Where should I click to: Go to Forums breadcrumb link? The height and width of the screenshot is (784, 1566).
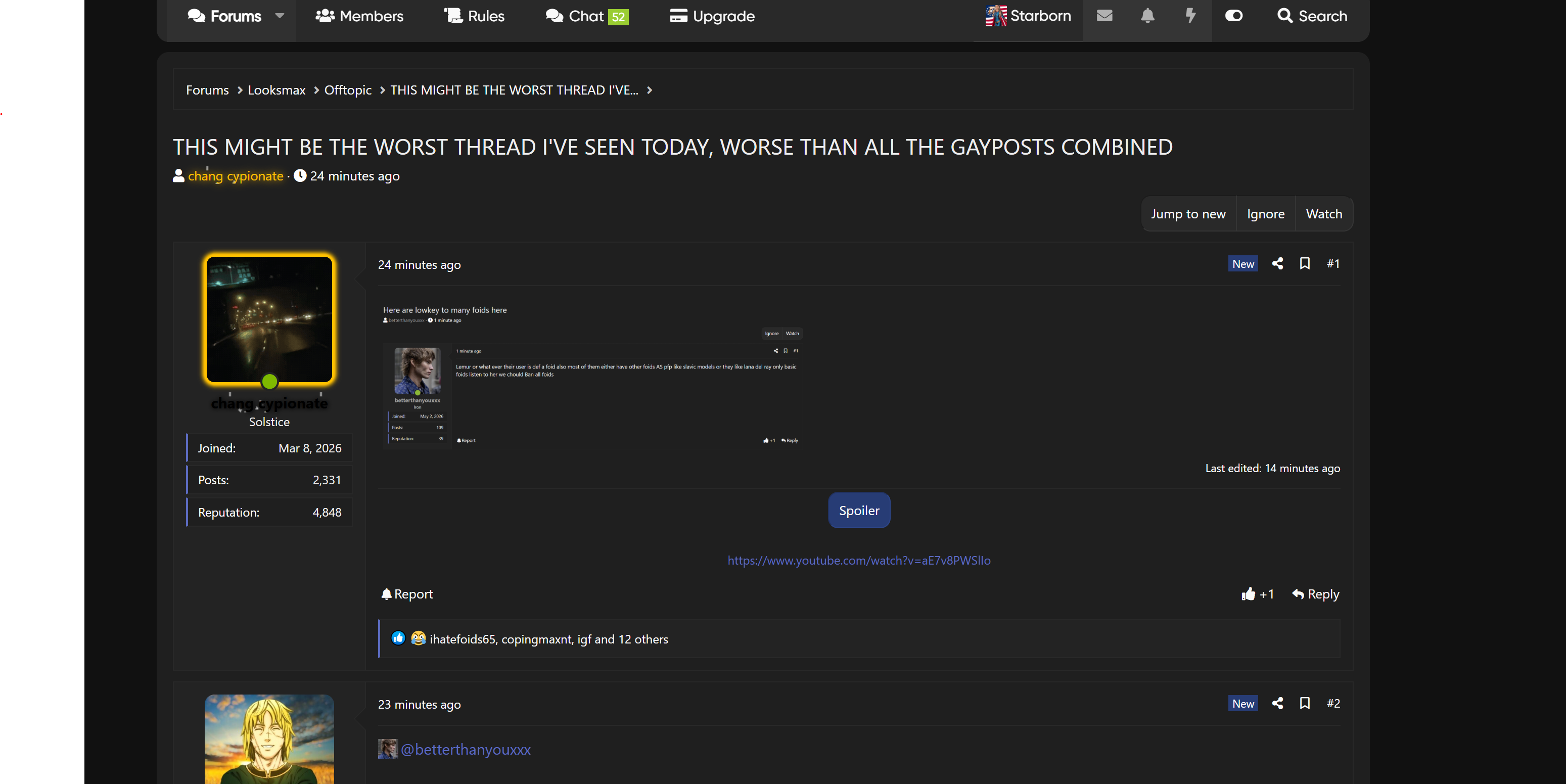point(207,90)
